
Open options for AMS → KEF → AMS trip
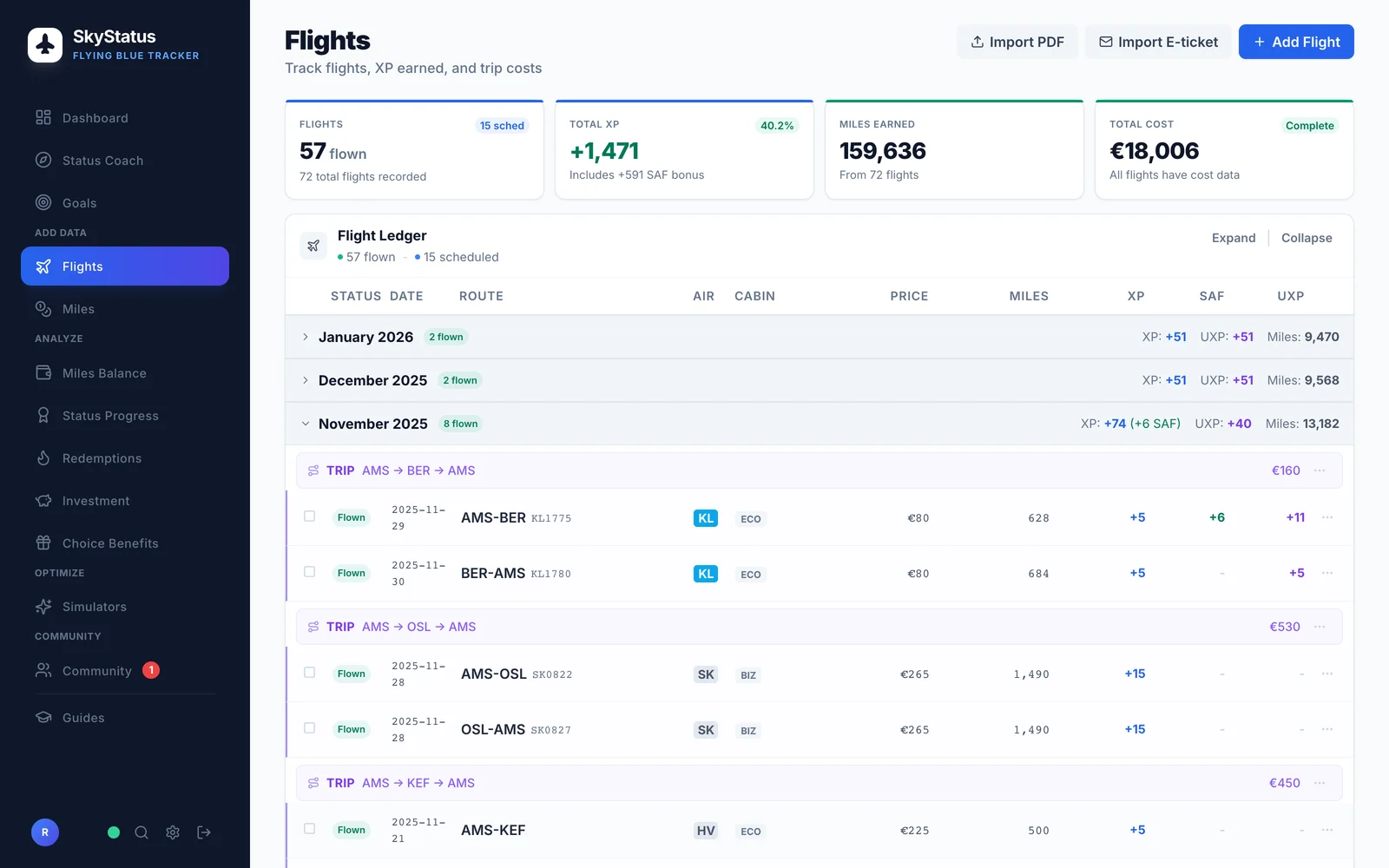tap(1320, 783)
